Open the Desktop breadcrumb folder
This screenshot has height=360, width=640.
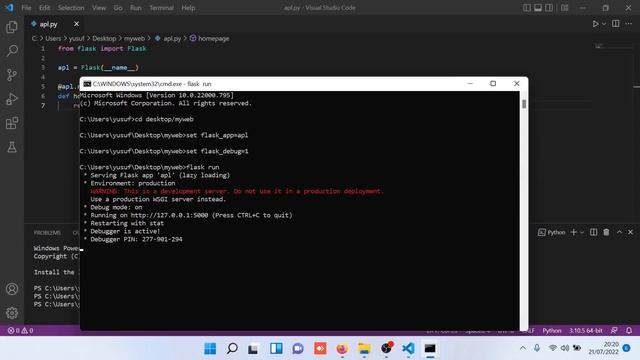104,38
